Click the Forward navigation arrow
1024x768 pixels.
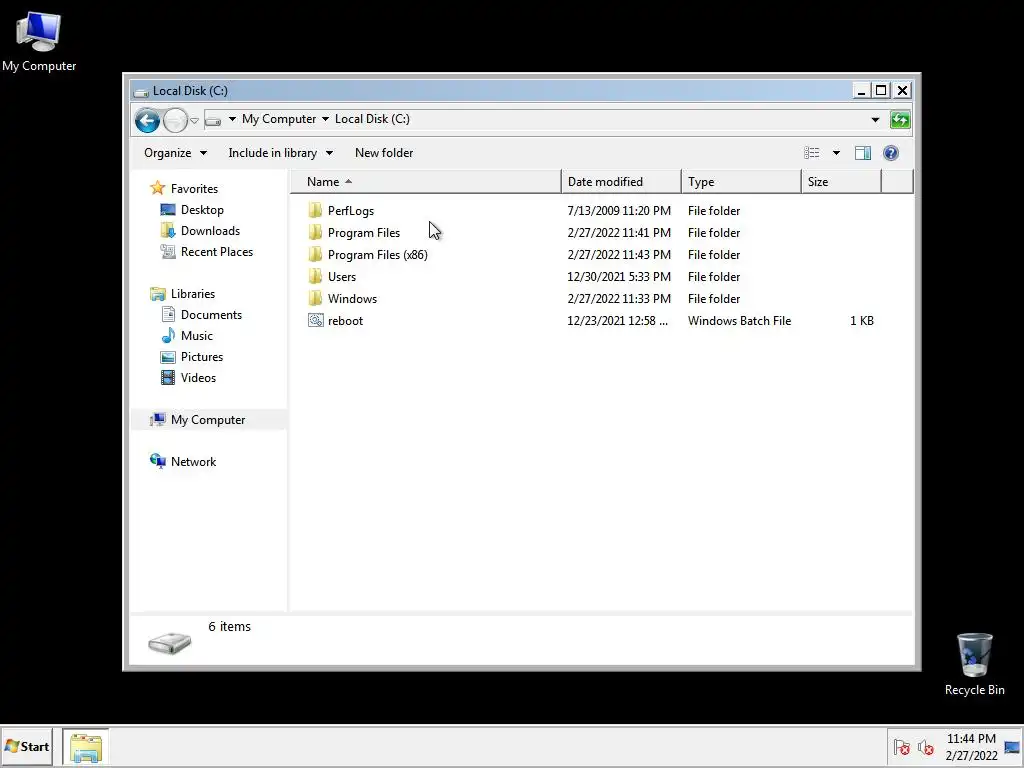tap(175, 120)
